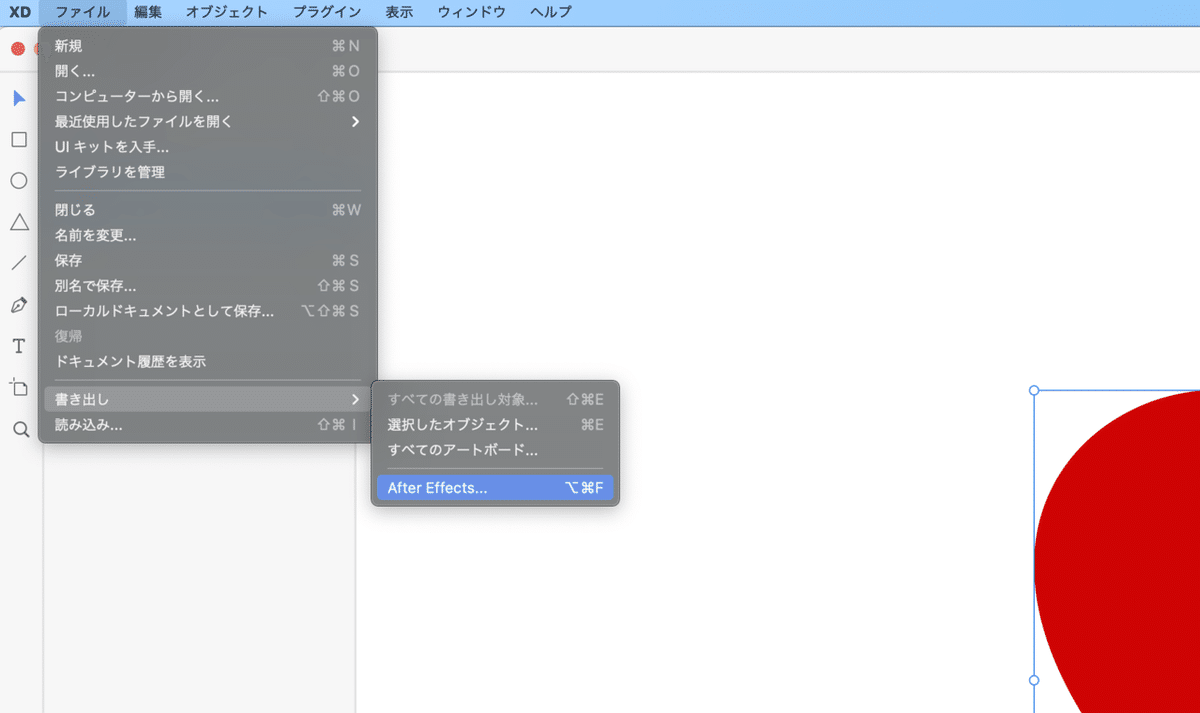Choose すべてのアートボード... export option
This screenshot has height=713, width=1200.
pos(495,450)
